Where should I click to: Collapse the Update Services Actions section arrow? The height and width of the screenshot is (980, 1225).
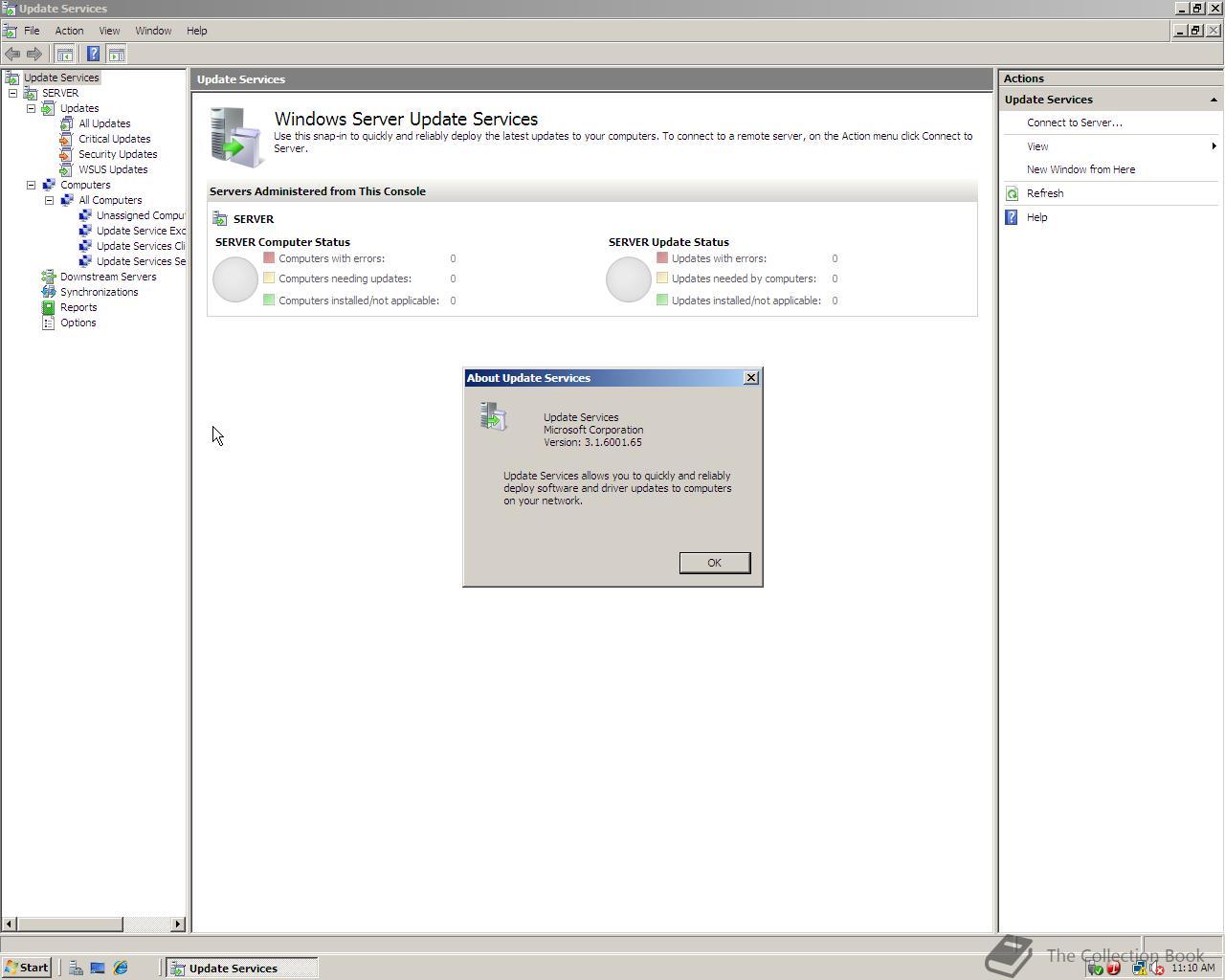1214,100
